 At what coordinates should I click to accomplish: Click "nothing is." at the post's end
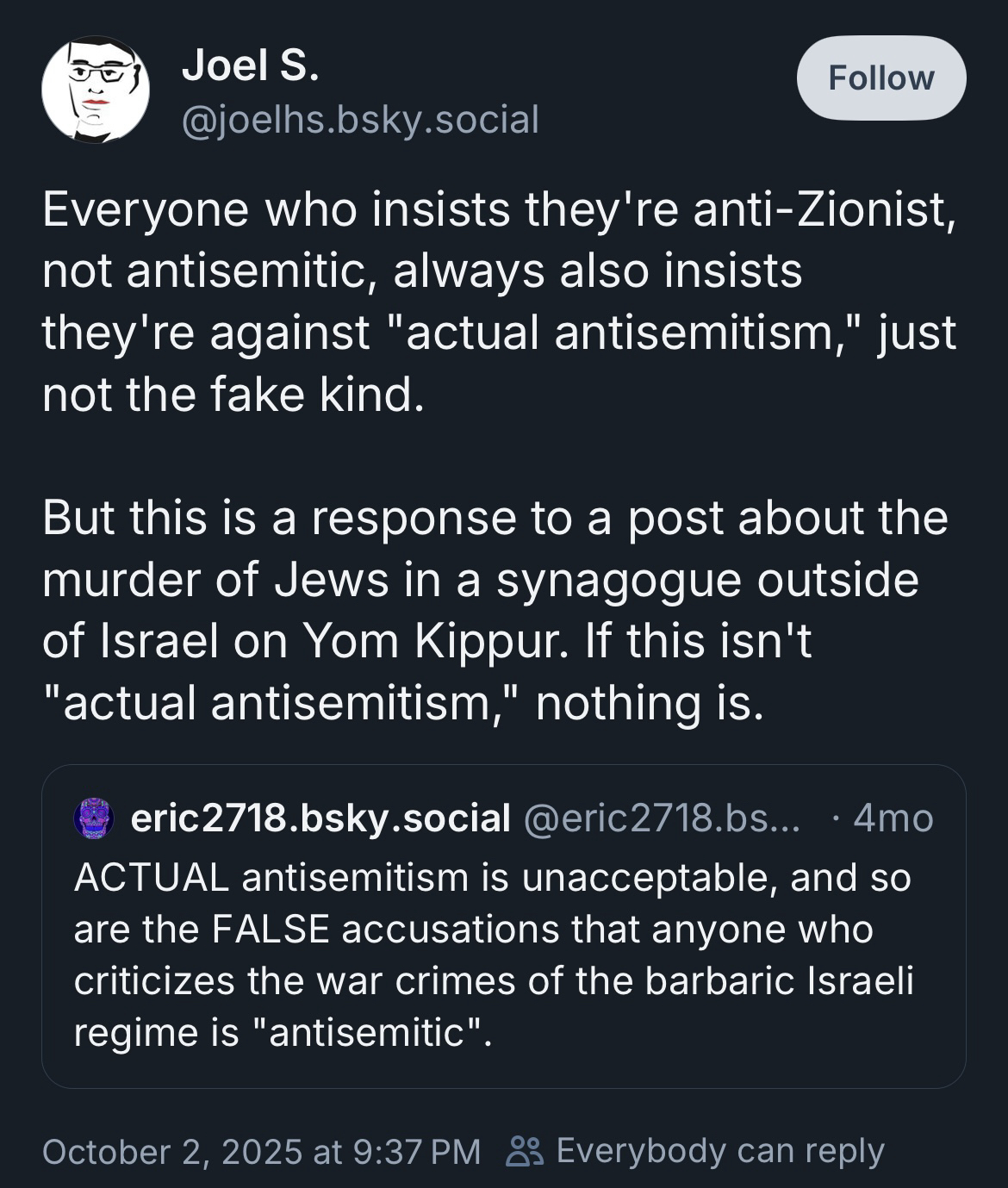pos(649,702)
